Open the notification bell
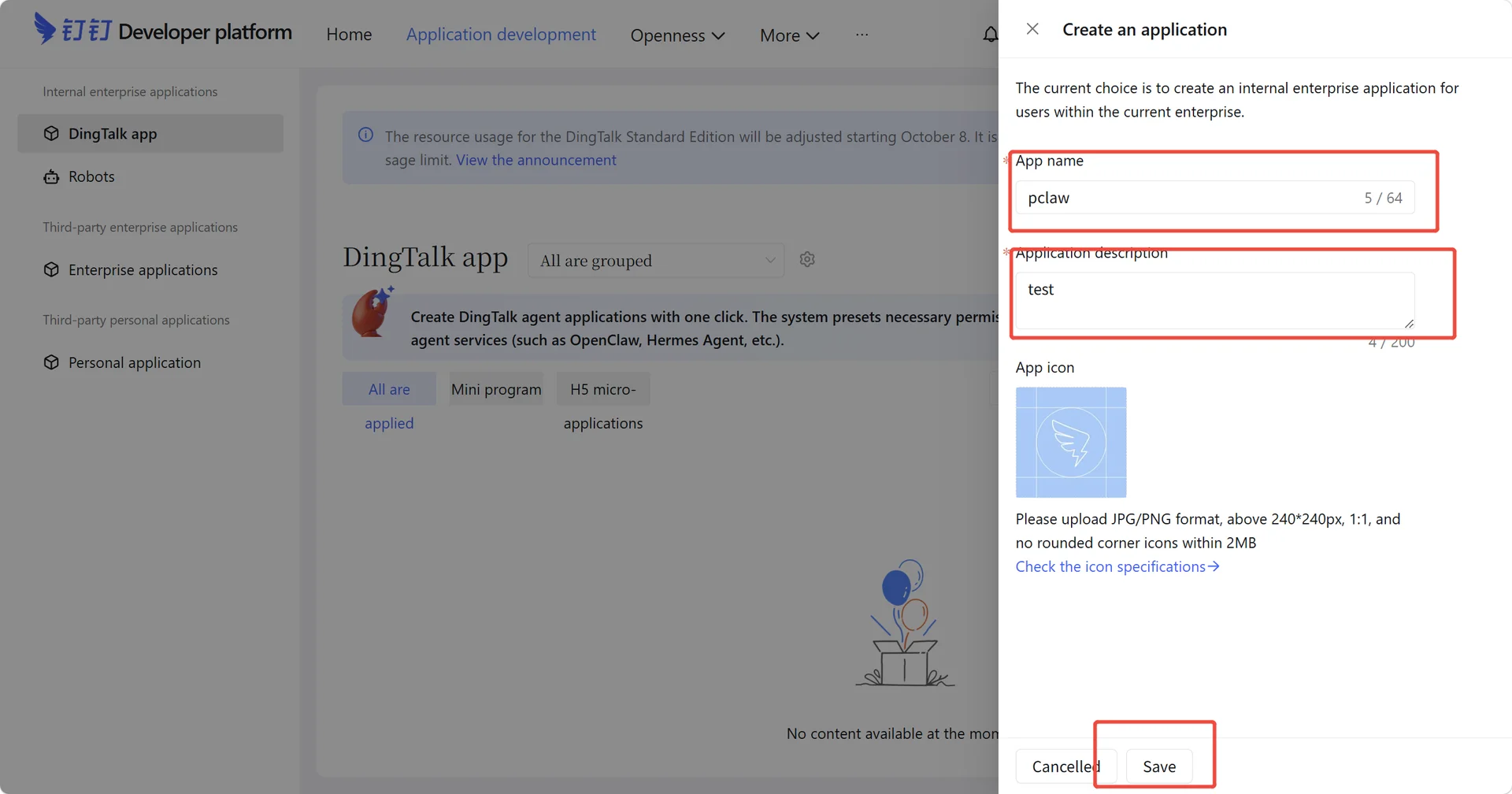Image resolution: width=1512 pixels, height=794 pixels. click(990, 35)
